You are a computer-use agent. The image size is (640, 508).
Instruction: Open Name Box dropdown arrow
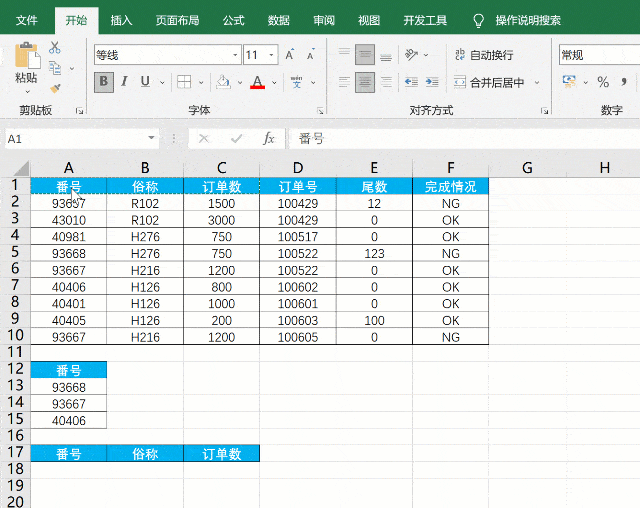click(151, 138)
